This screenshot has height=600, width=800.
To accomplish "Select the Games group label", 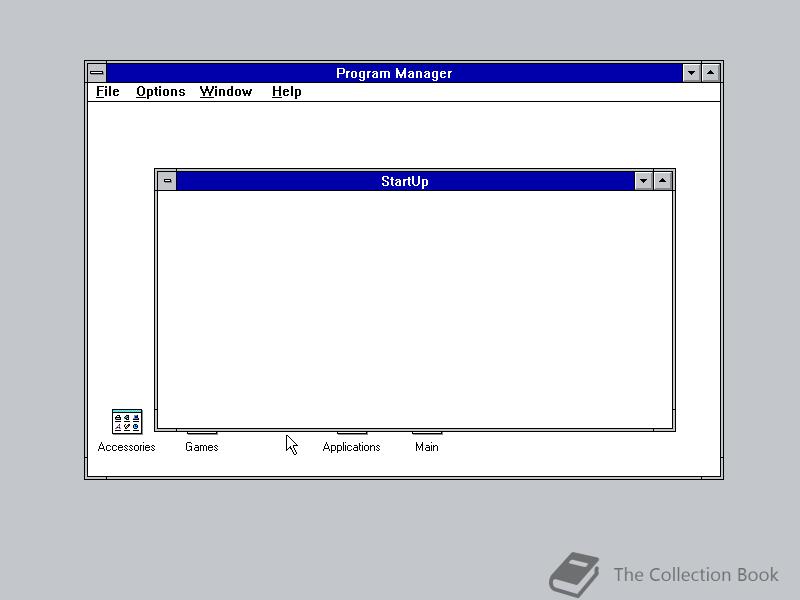I will tap(202, 447).
